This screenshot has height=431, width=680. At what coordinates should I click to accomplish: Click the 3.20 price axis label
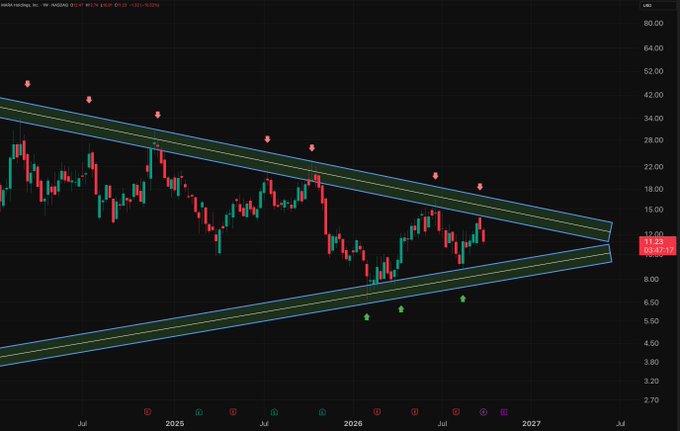pos(651,381)
